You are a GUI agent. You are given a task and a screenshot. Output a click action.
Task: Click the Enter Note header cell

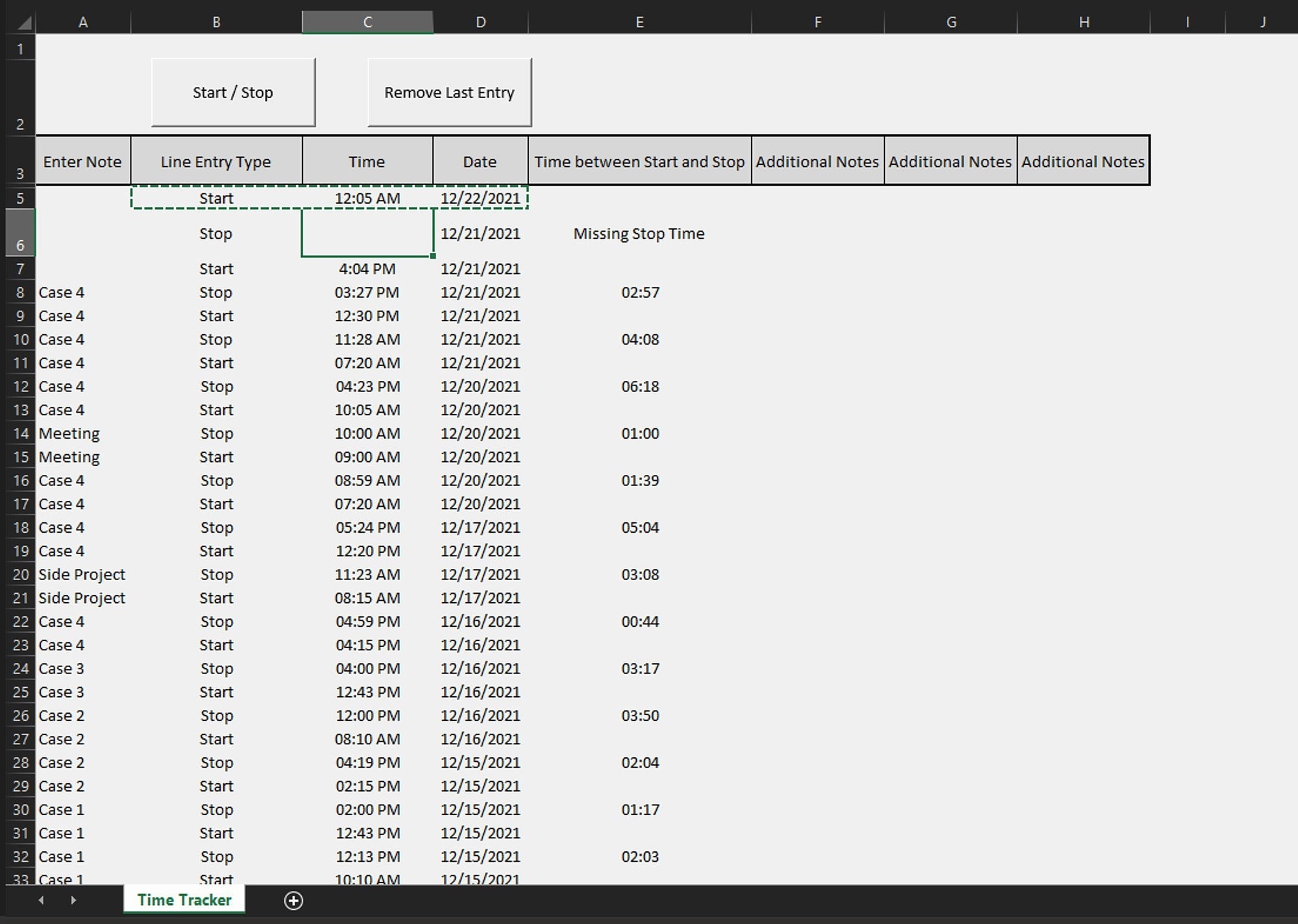point(83,161)
